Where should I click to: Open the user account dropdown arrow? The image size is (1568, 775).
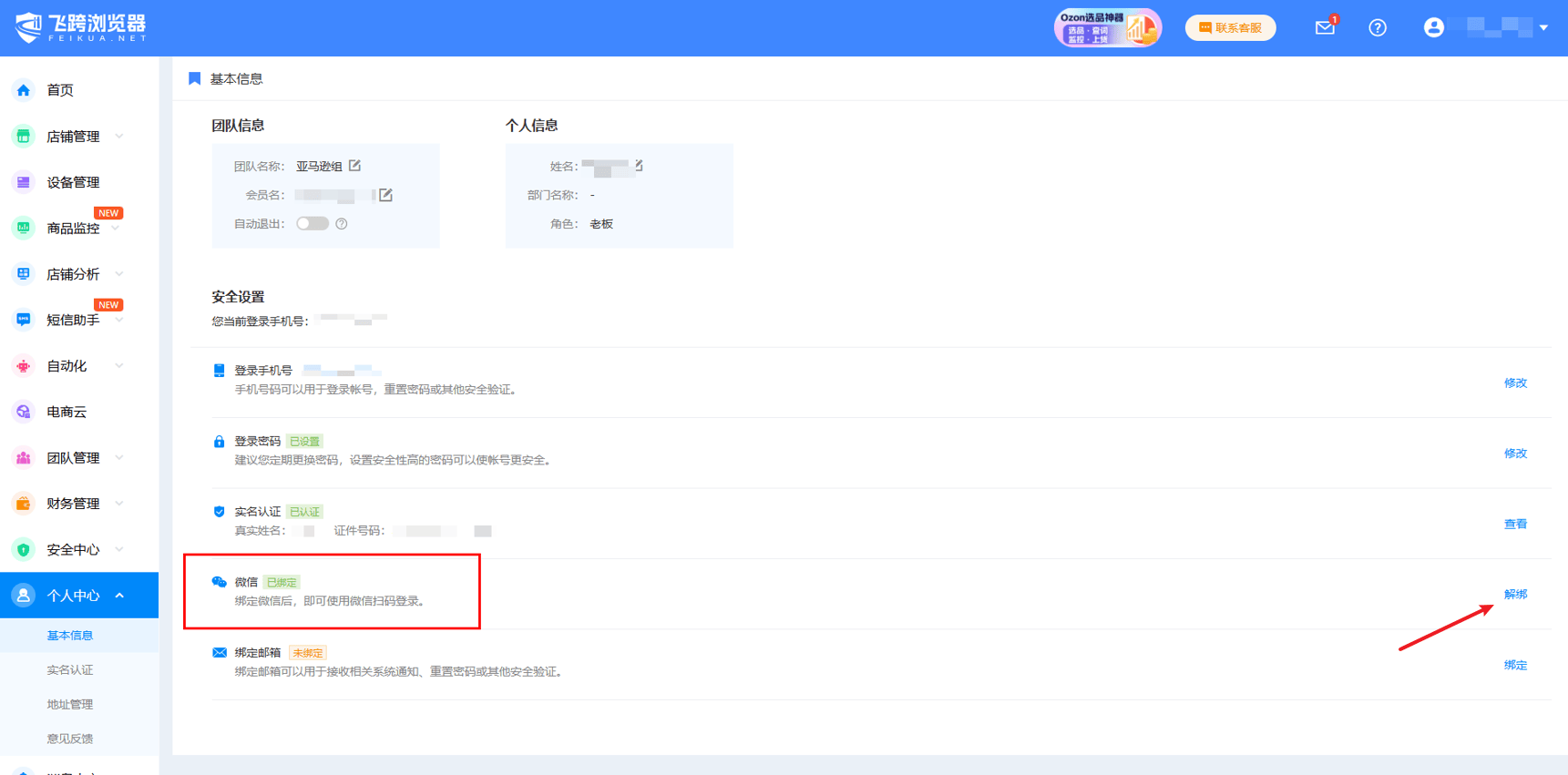pyautogui.click(x=1543, y=27)
